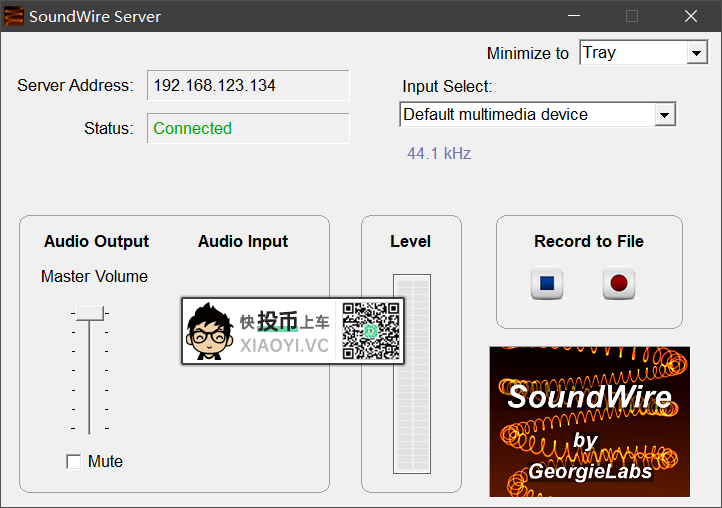Open the Input Select dropdown arrow
722x508 pixels.
click(x=664, y=115)
